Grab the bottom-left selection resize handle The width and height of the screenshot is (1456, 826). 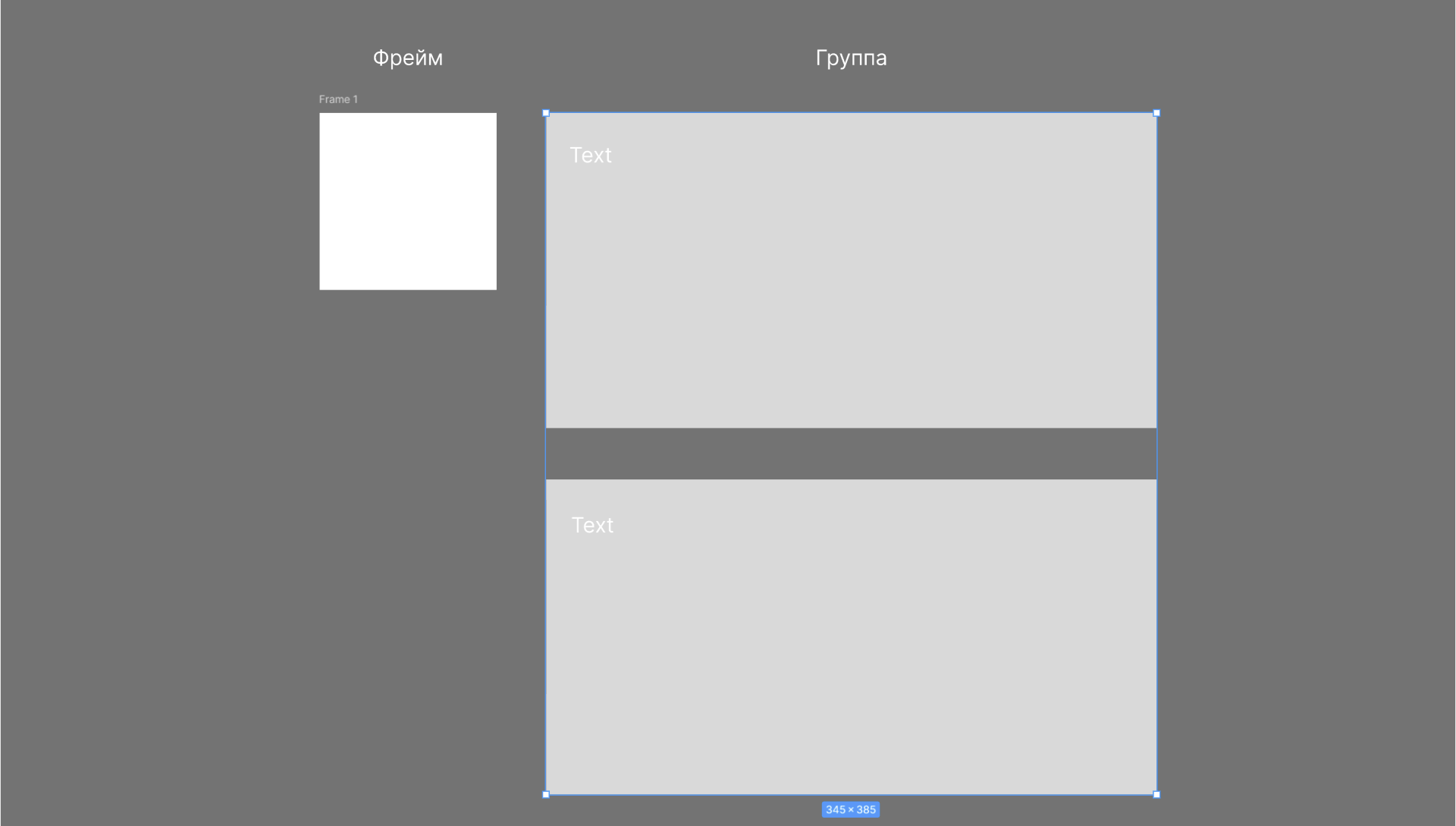tap(546, 794)
